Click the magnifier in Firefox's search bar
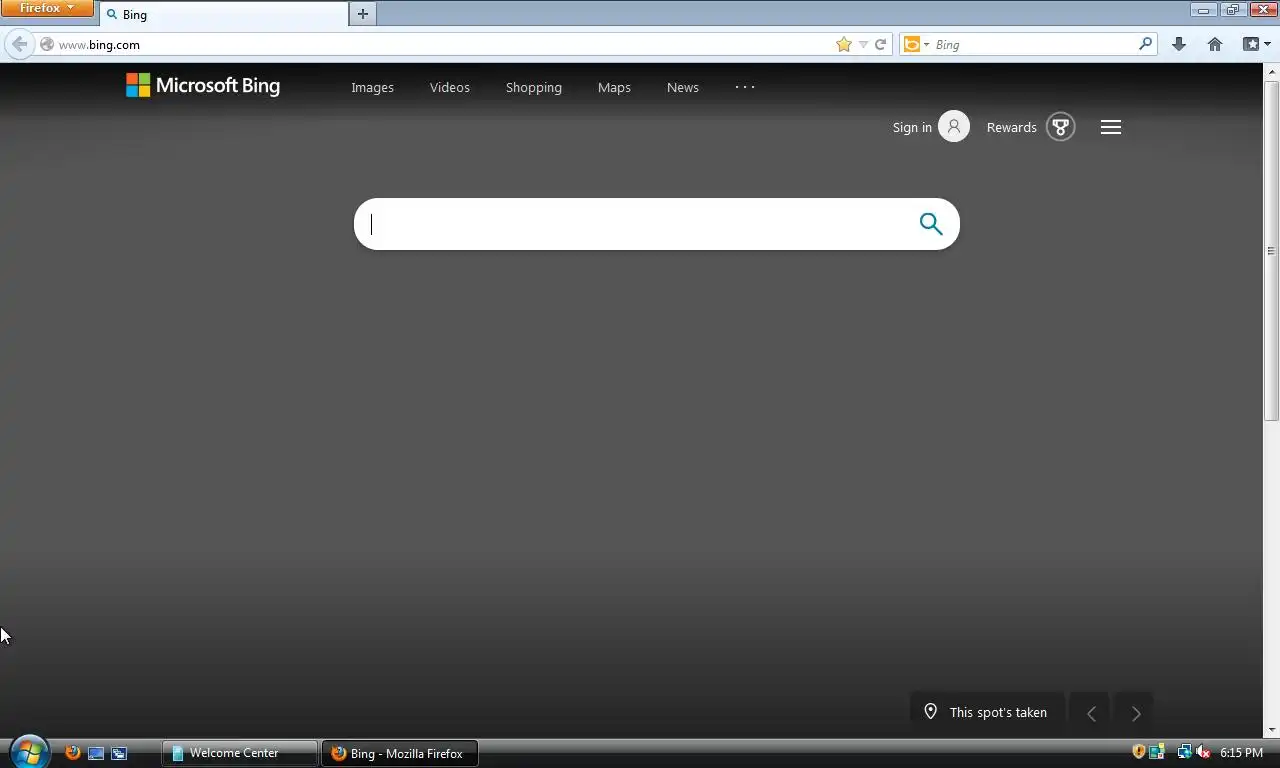1280x768 pixels. [x=1146, y=44]
